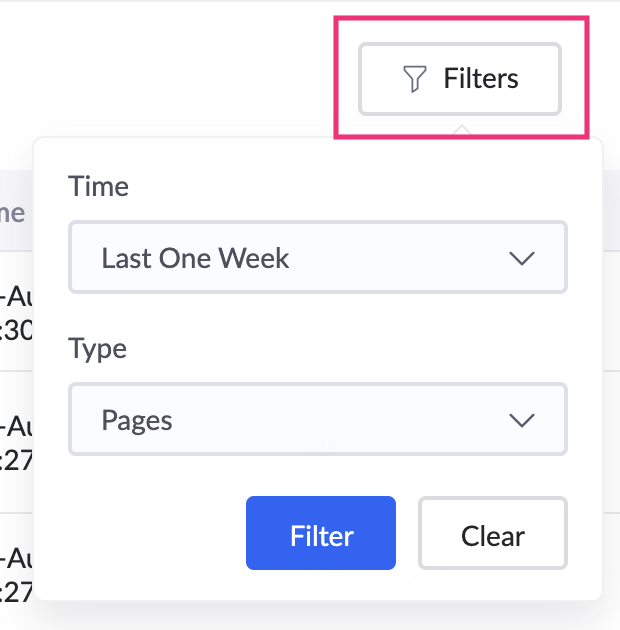Select the first table row ending in :30
This screenshot has height=630, width=620.
pos(16,312)
